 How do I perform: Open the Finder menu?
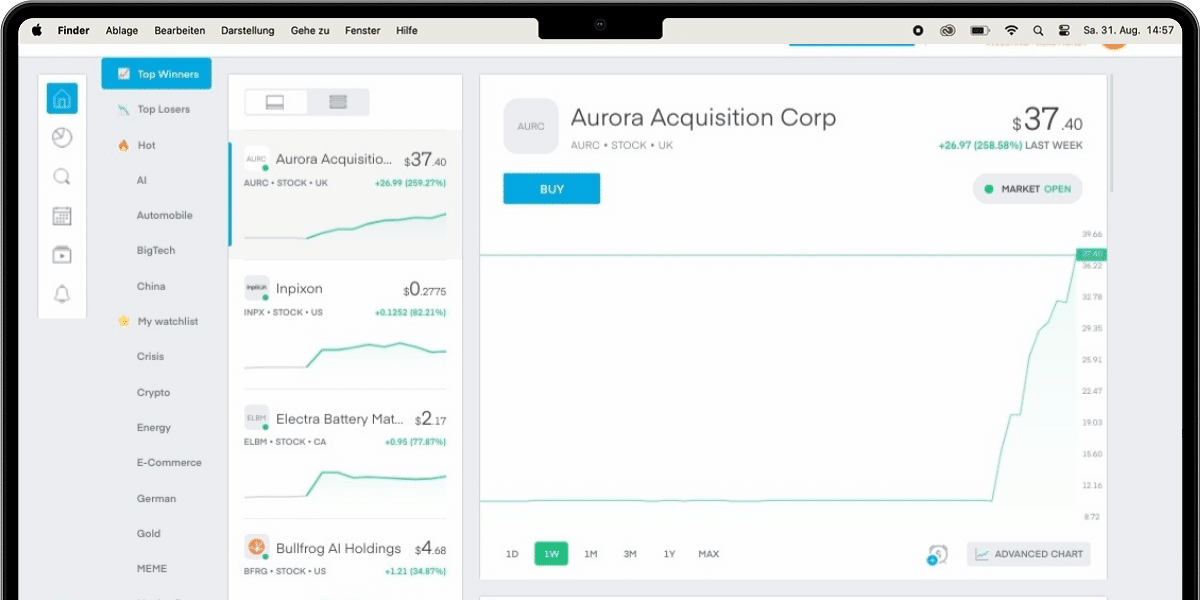[74, 31]
